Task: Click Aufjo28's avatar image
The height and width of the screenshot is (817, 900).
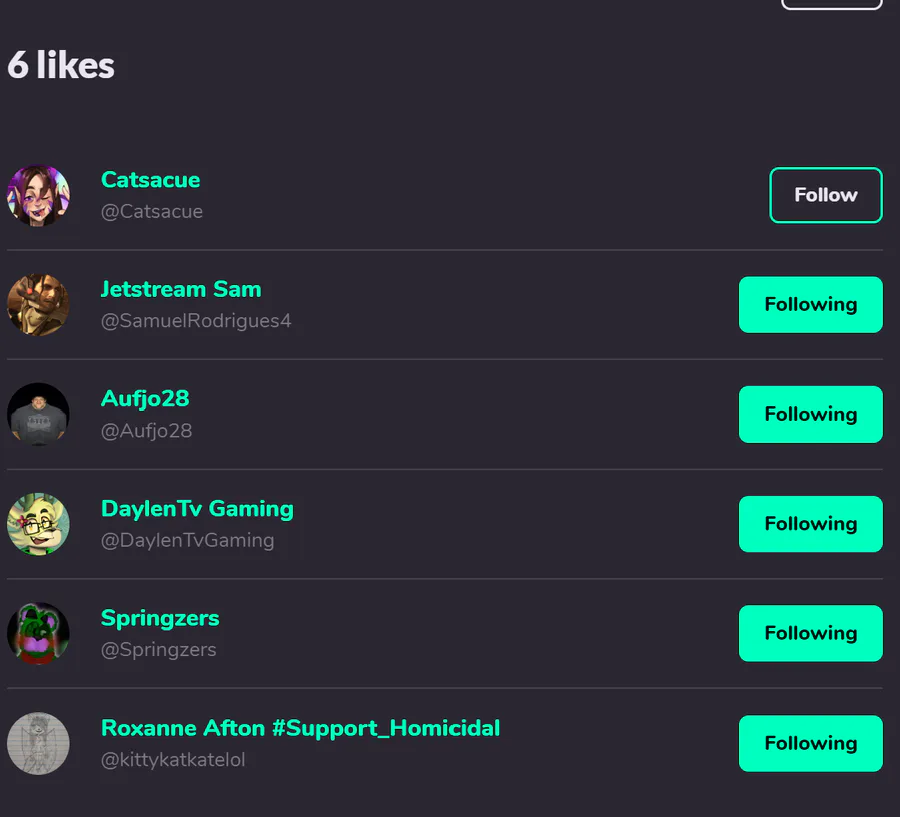Action: pos(38,414)
